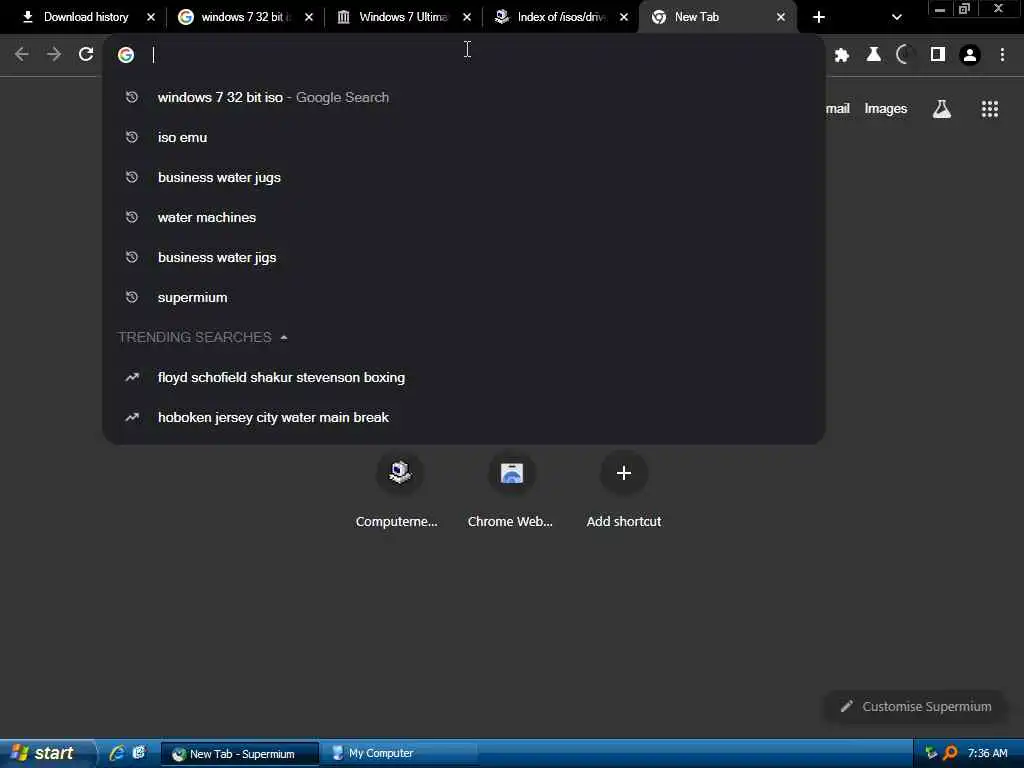Close the Download history tab

point(151,18)
